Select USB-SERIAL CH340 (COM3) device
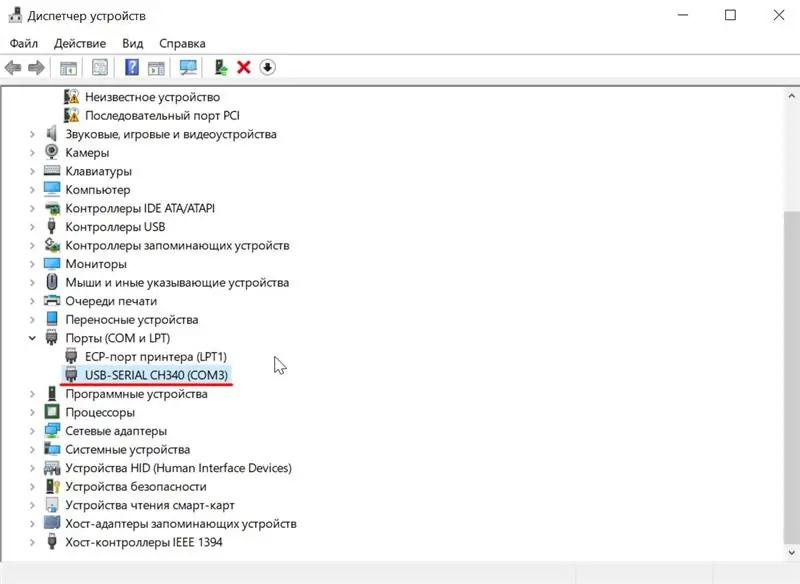 point(156,375)
